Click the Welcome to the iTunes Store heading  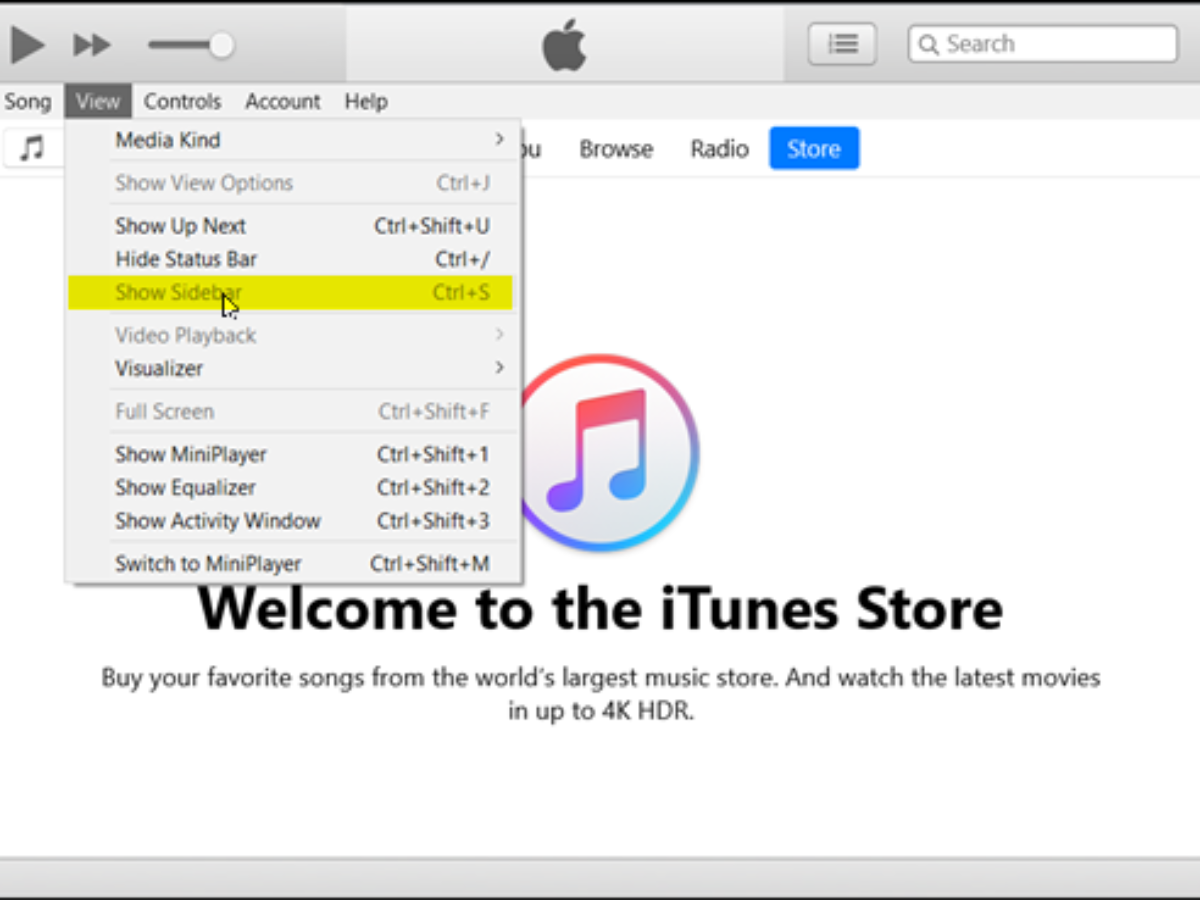(600, 607)
